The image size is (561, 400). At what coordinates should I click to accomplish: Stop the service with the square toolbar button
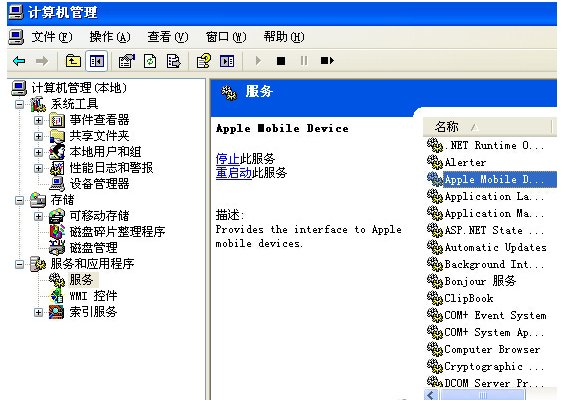coord(281,61)
